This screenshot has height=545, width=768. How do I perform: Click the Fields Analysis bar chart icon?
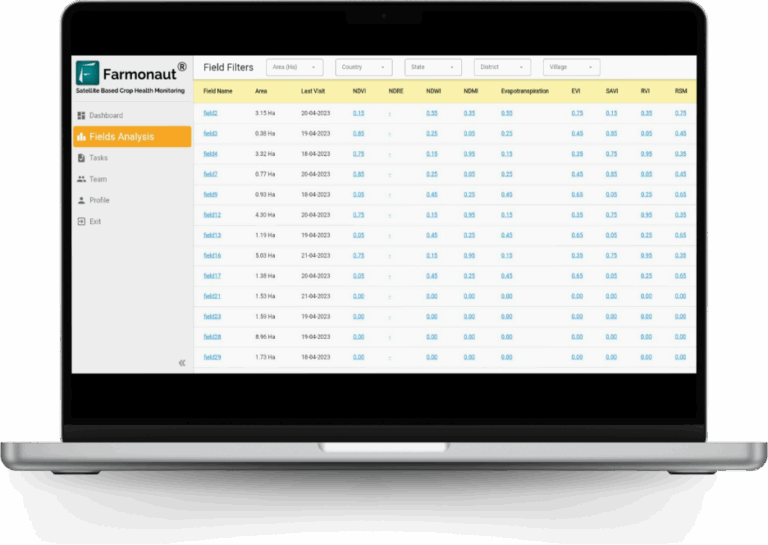81,137
